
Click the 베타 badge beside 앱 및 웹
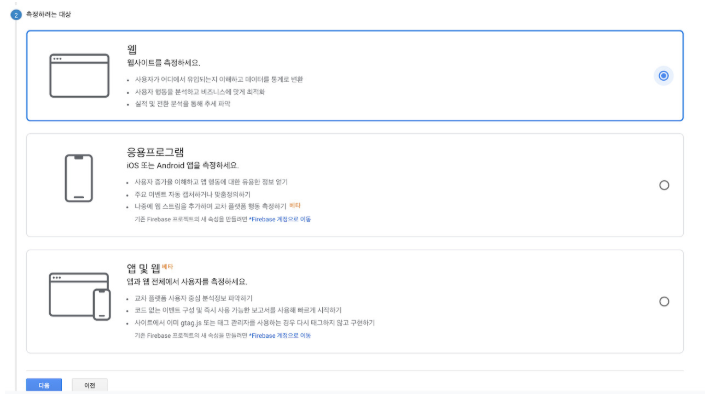click(x=167, y=266)
